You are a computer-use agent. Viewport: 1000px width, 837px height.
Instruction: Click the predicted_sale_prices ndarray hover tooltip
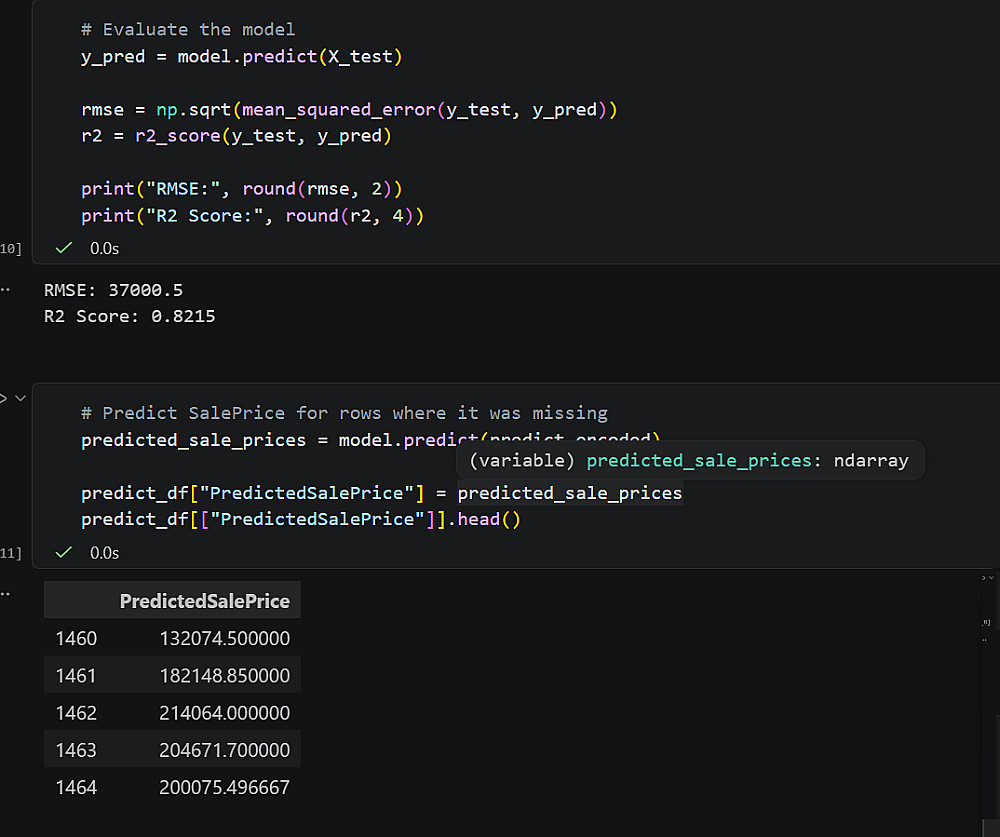[x=689, y=461]
